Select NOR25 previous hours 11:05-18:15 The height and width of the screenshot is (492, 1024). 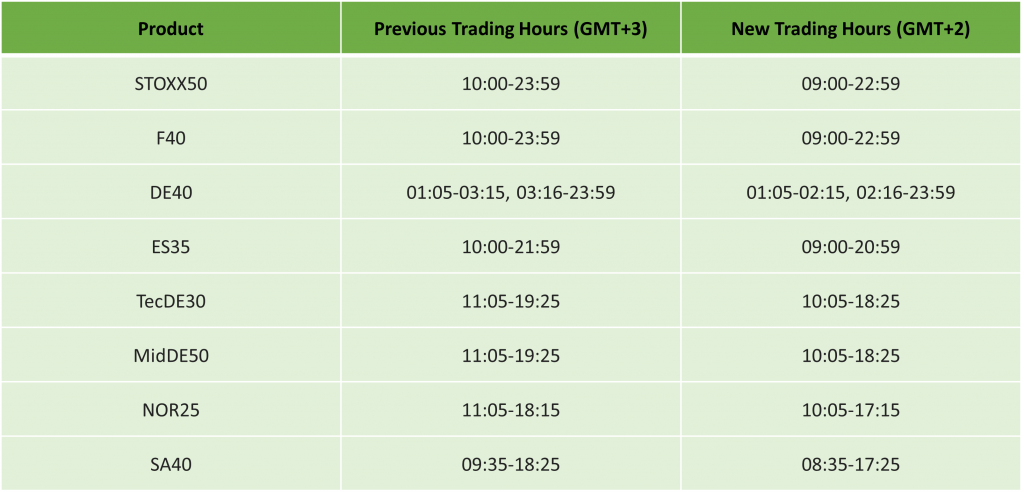(x=510, y=409)
